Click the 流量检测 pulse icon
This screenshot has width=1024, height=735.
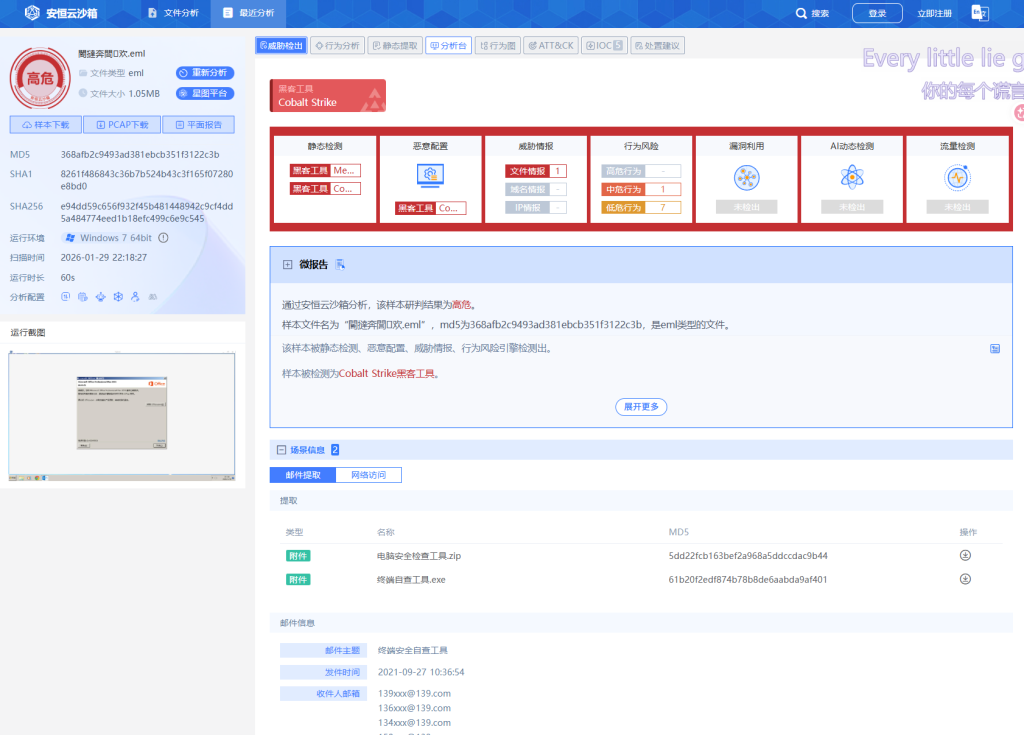(x=957, y=177)
